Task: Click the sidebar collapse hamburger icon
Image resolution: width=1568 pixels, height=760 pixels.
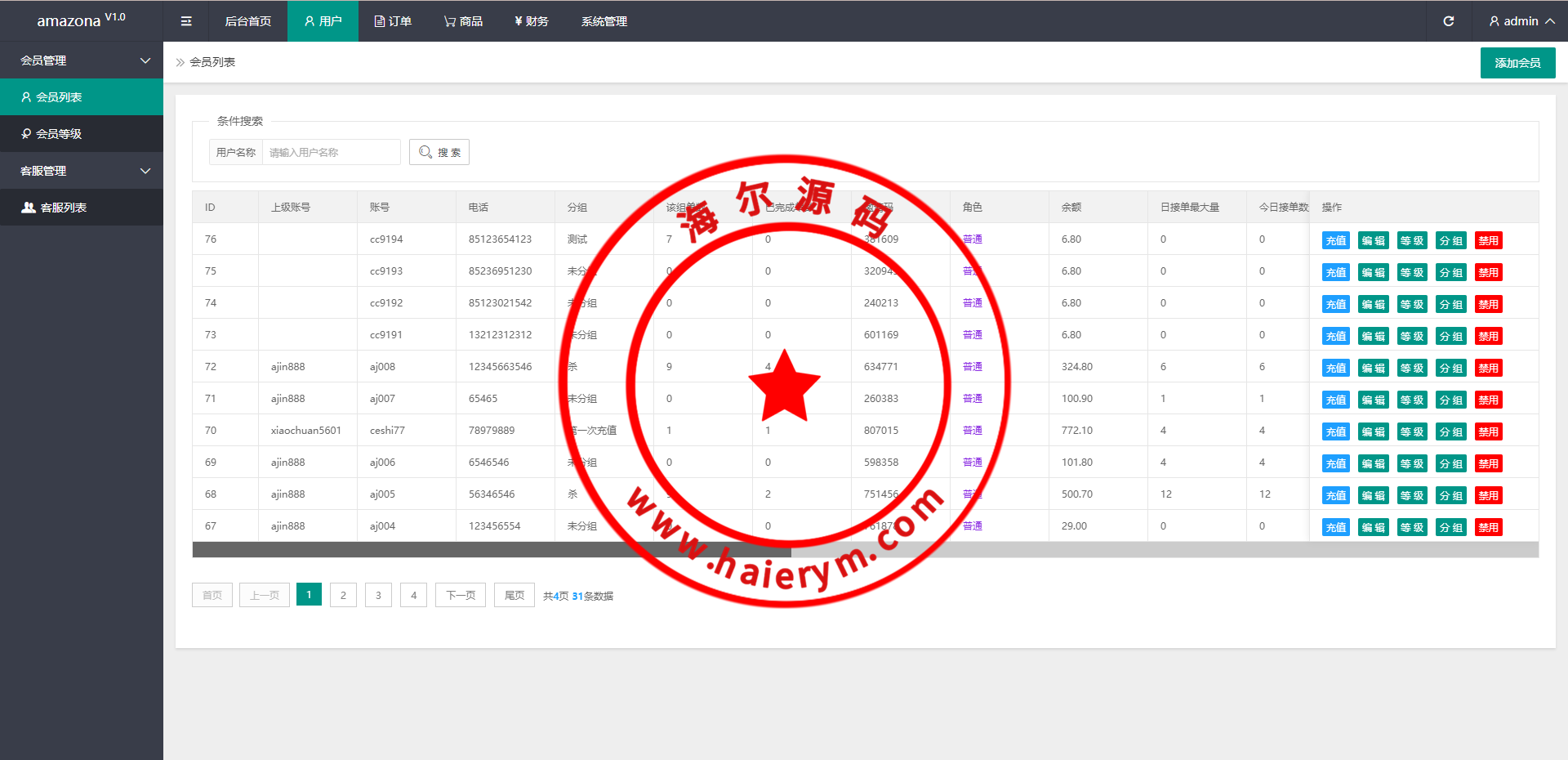Action: 186,21
